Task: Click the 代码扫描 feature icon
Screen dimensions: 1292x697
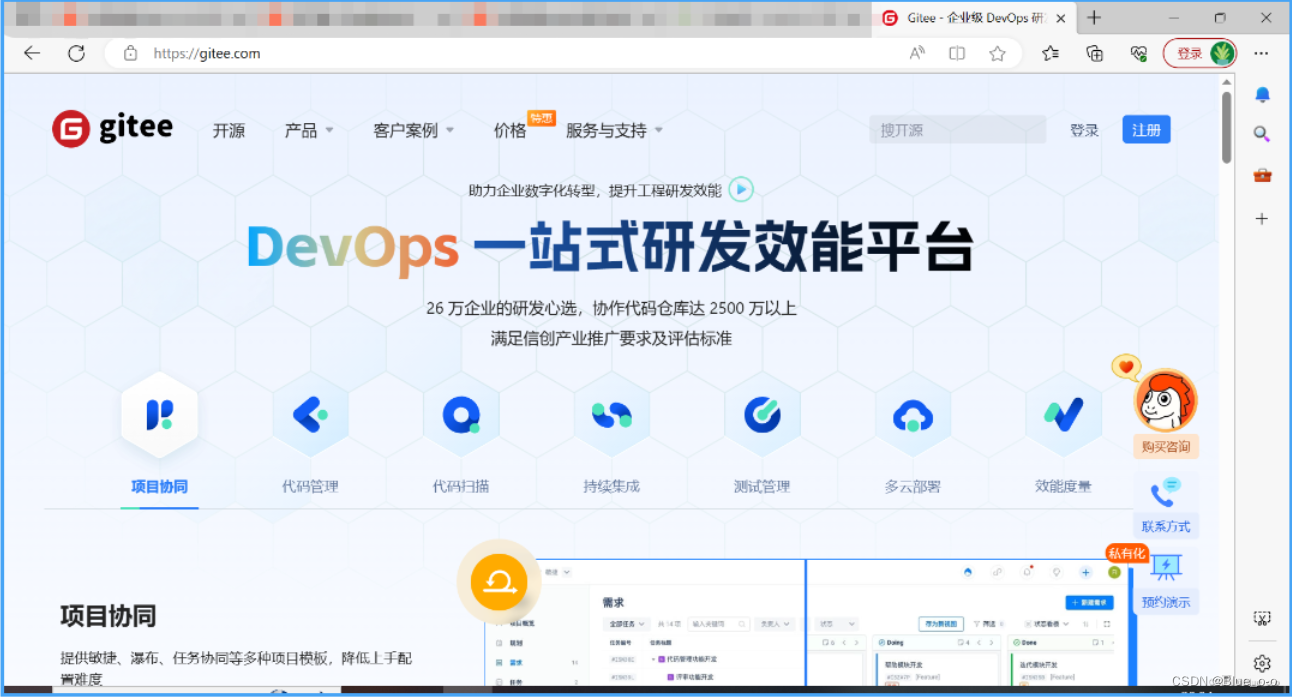Action: [461, 416]
